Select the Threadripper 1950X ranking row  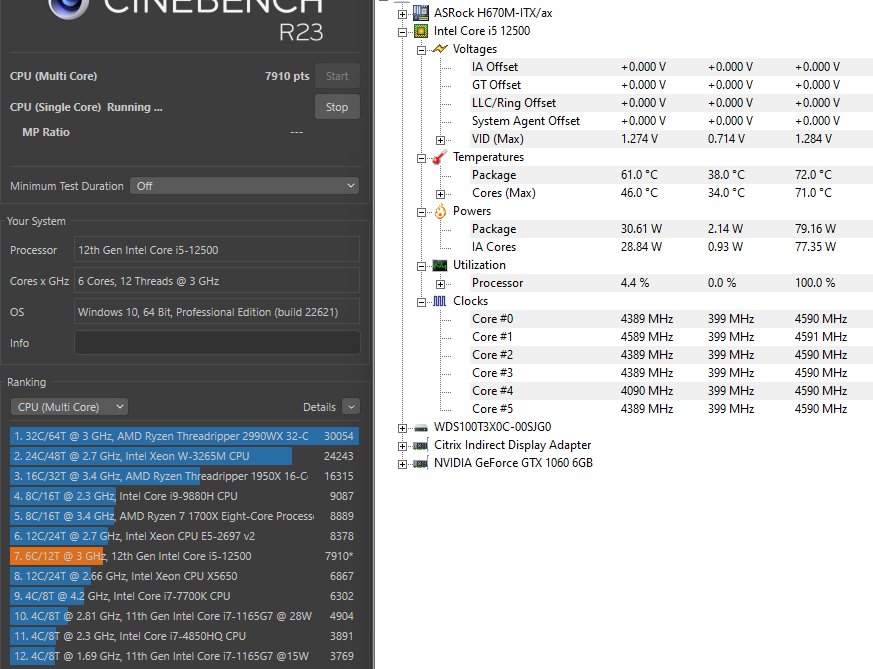(184, 476)
